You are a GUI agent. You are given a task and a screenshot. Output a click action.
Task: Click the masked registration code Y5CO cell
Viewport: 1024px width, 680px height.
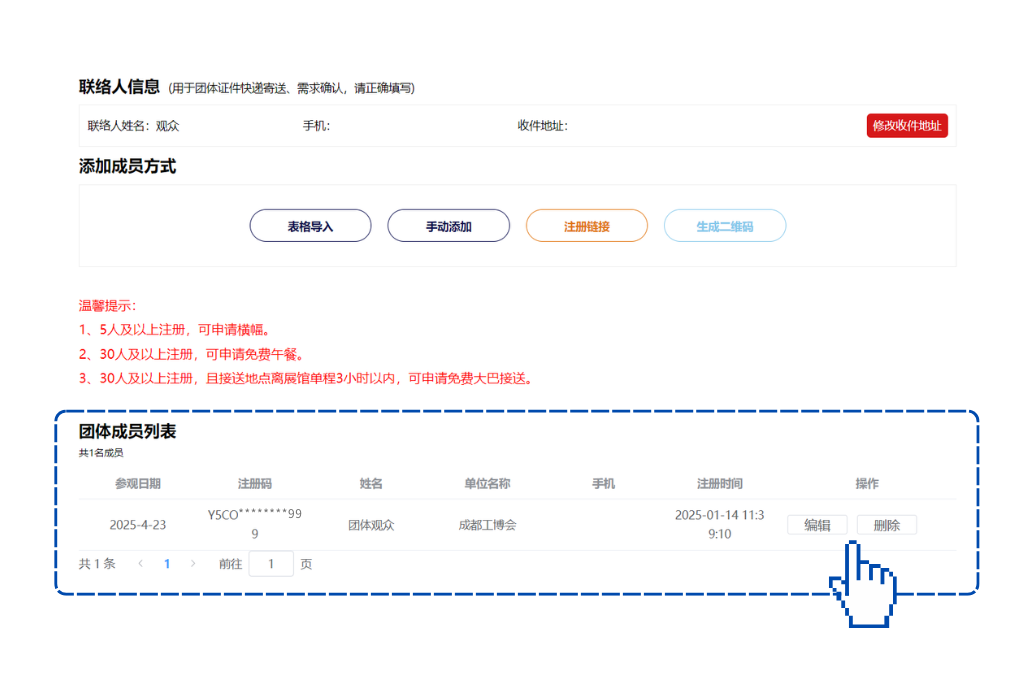(x=254, y=524)
